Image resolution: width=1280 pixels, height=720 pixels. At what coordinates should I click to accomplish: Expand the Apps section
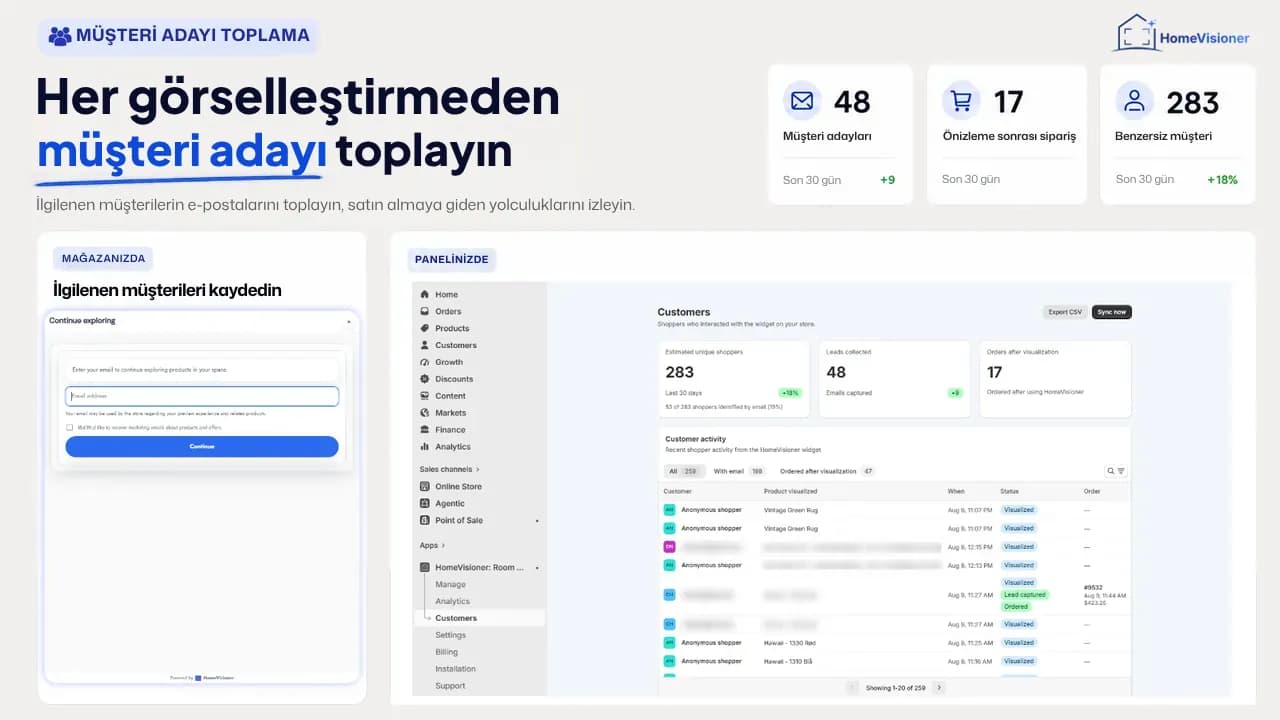[x=433, y=545]
